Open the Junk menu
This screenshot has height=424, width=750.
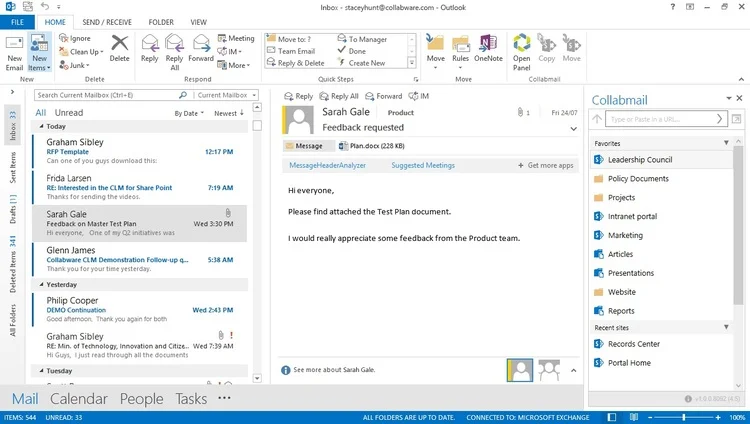(x=75, y=65)
